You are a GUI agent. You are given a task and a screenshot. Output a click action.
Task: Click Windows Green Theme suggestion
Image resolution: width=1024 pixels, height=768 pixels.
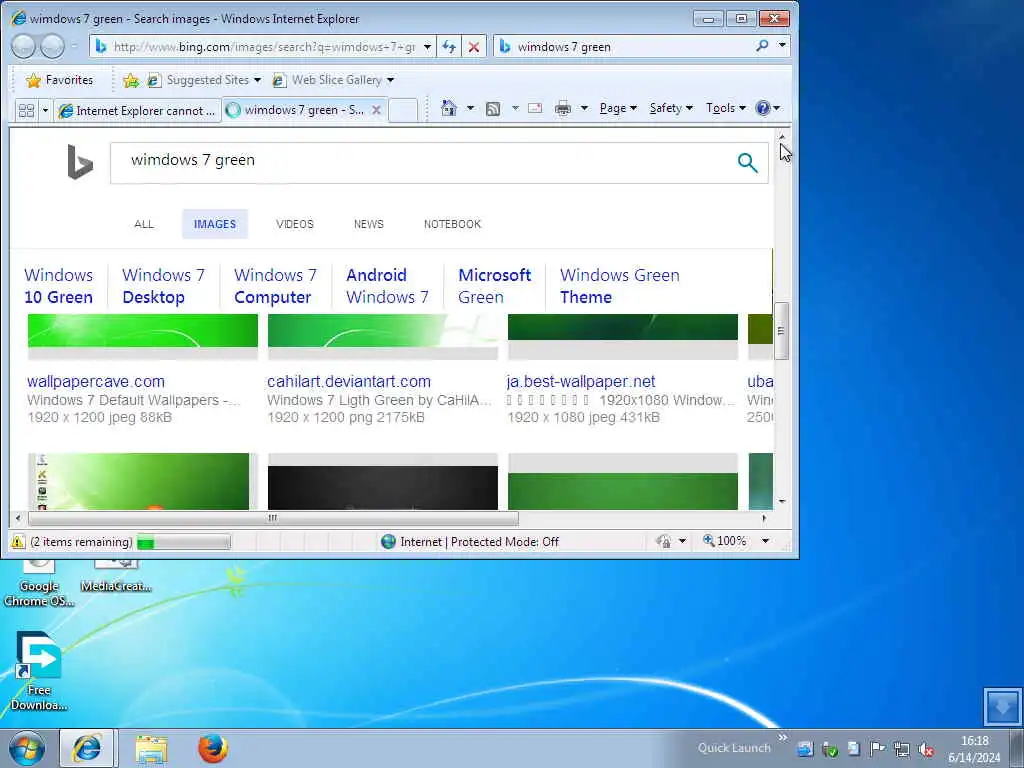point(620,286)
